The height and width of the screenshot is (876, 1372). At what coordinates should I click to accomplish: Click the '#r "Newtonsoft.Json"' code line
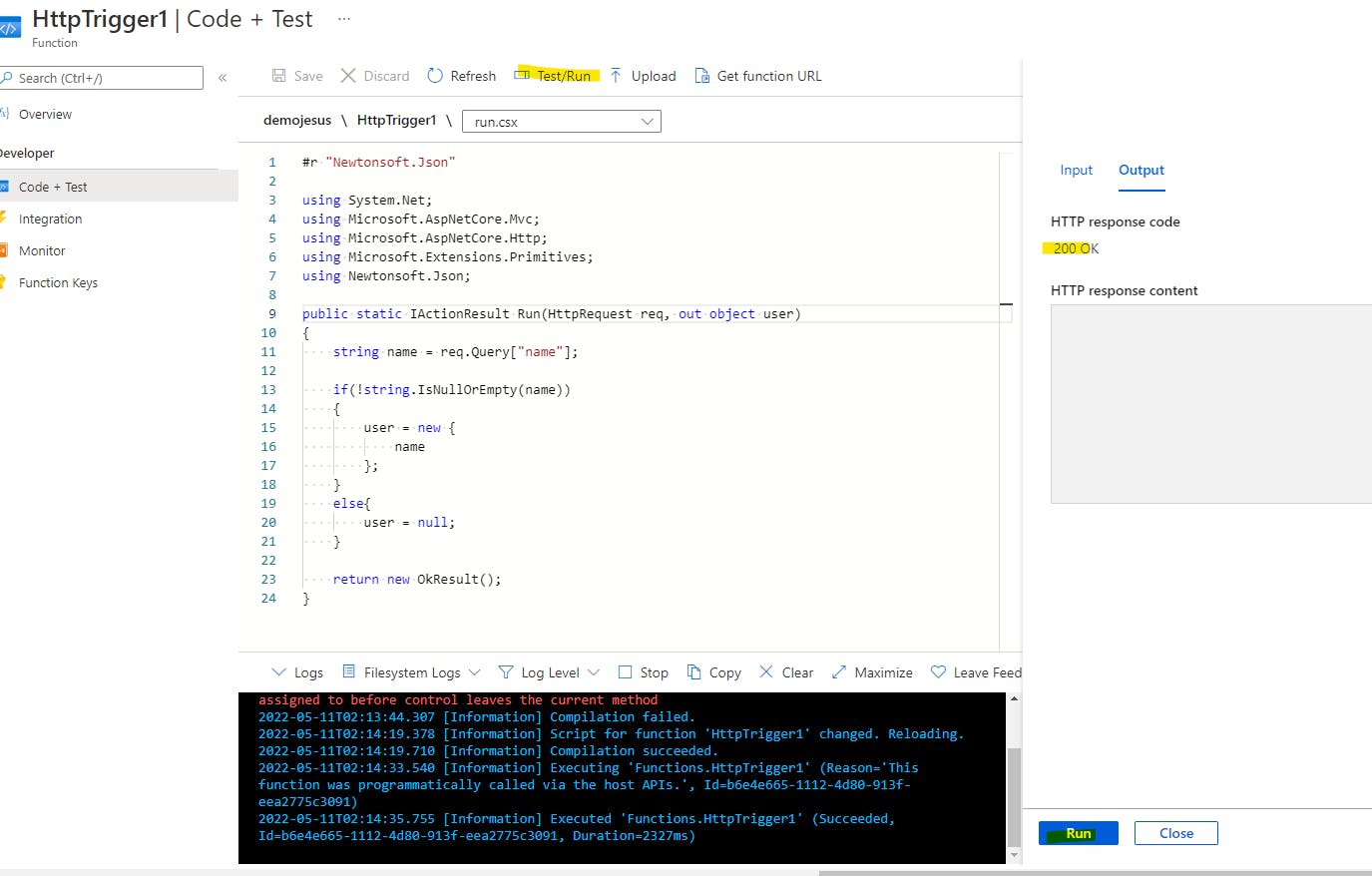[x=378, y=162]
